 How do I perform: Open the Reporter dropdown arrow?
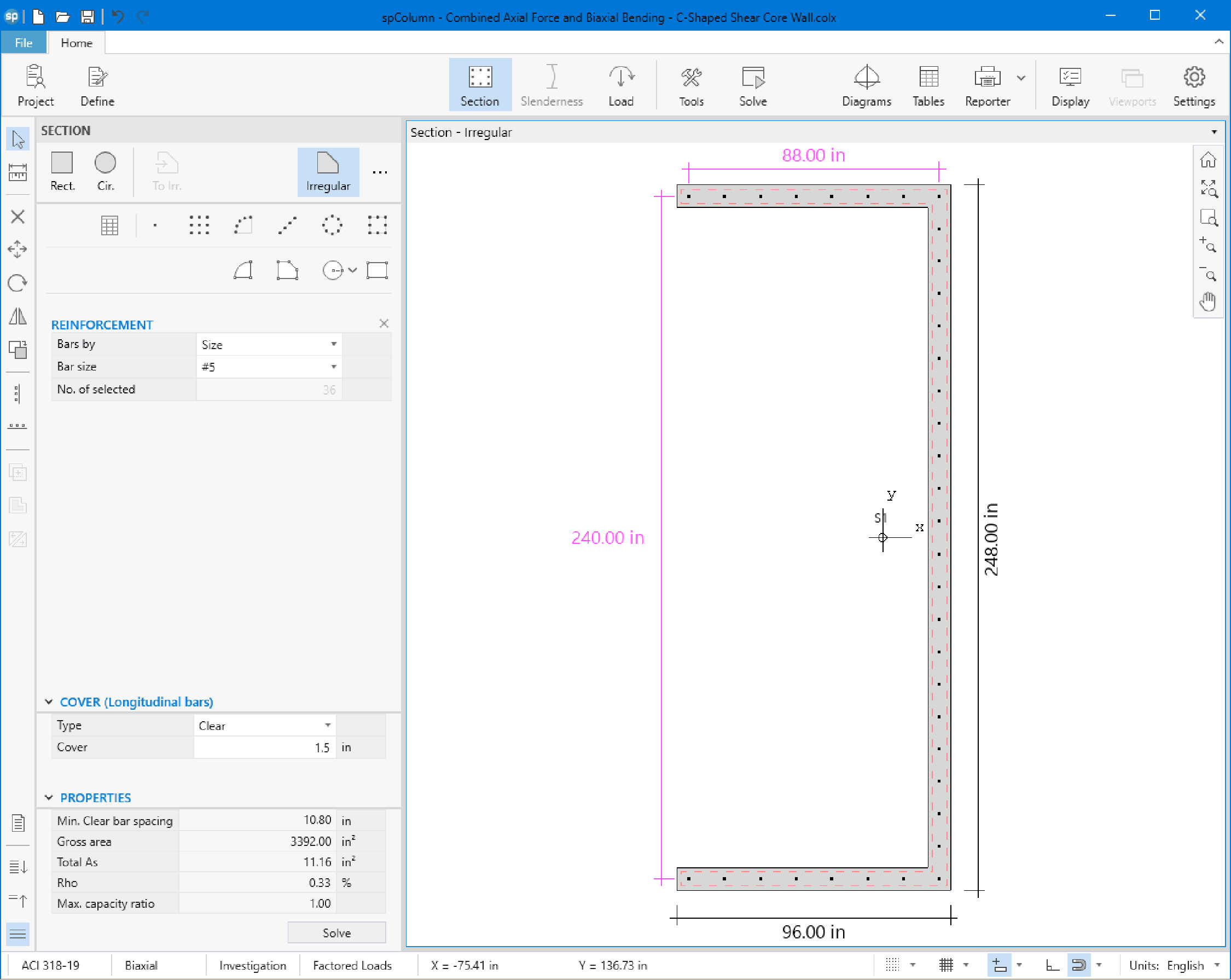coord(1021,78)
